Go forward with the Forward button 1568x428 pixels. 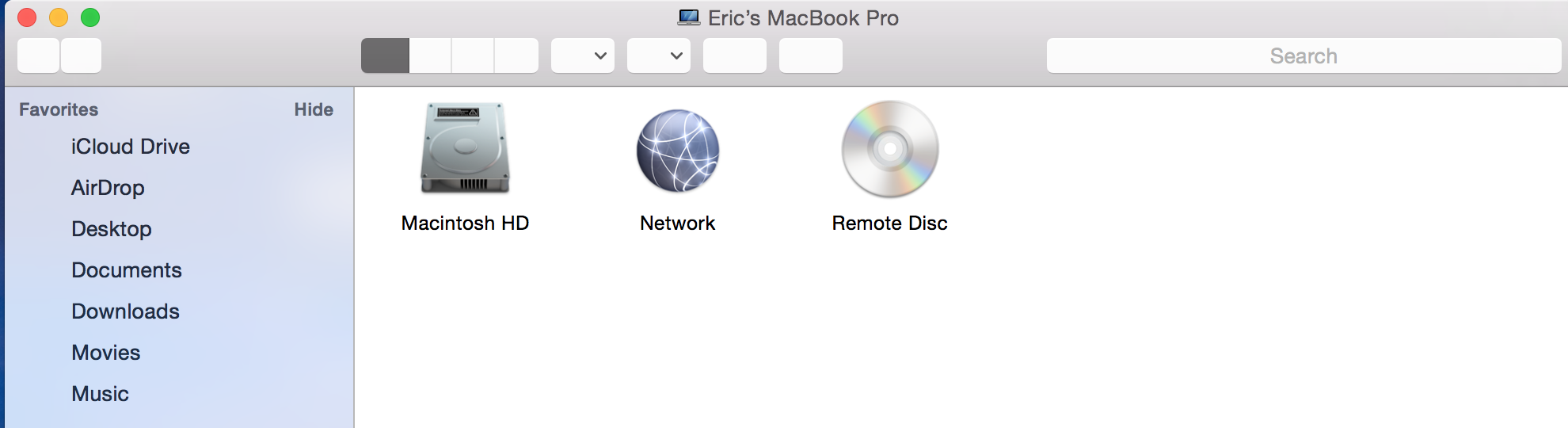(x=81, y=55)
